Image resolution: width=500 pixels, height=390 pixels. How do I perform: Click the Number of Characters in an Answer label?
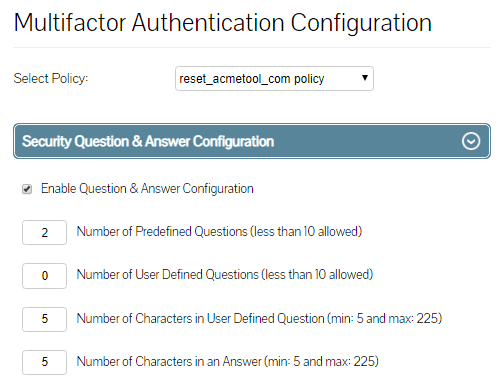[x=228, y=361]
